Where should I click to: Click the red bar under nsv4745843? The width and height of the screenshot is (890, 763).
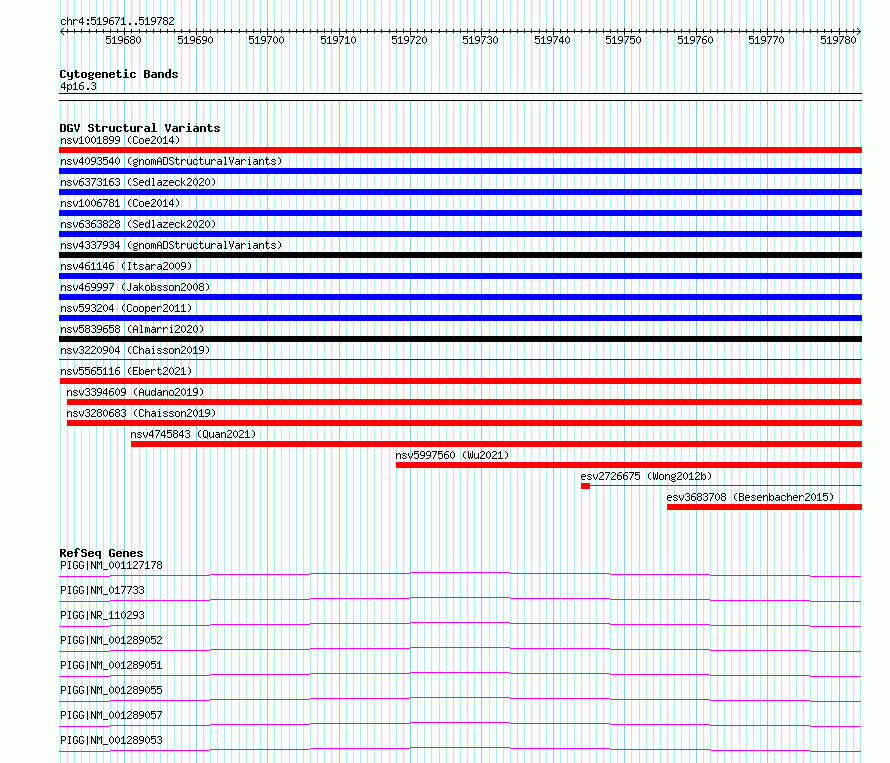point(497,444)
